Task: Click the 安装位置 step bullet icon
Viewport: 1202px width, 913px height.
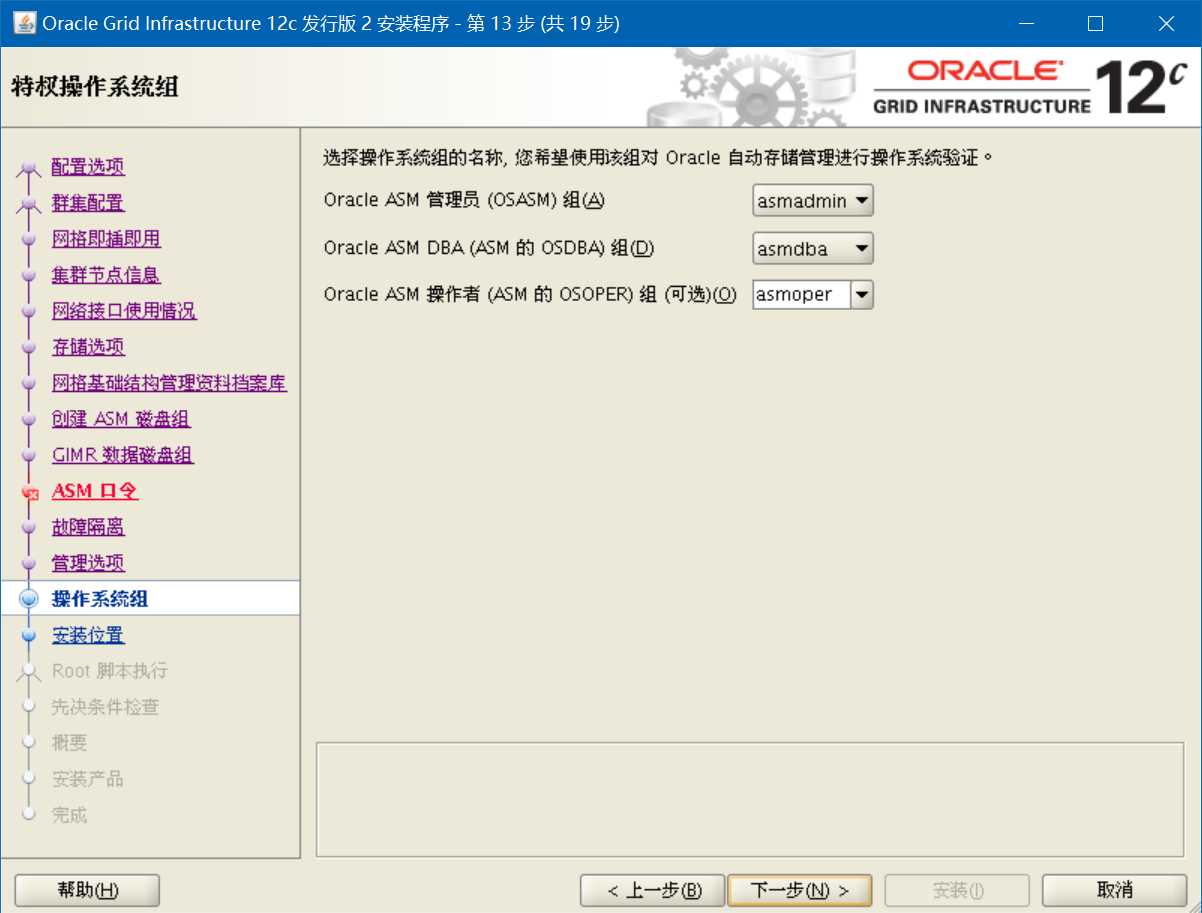Action: click(x=29, y=635)
